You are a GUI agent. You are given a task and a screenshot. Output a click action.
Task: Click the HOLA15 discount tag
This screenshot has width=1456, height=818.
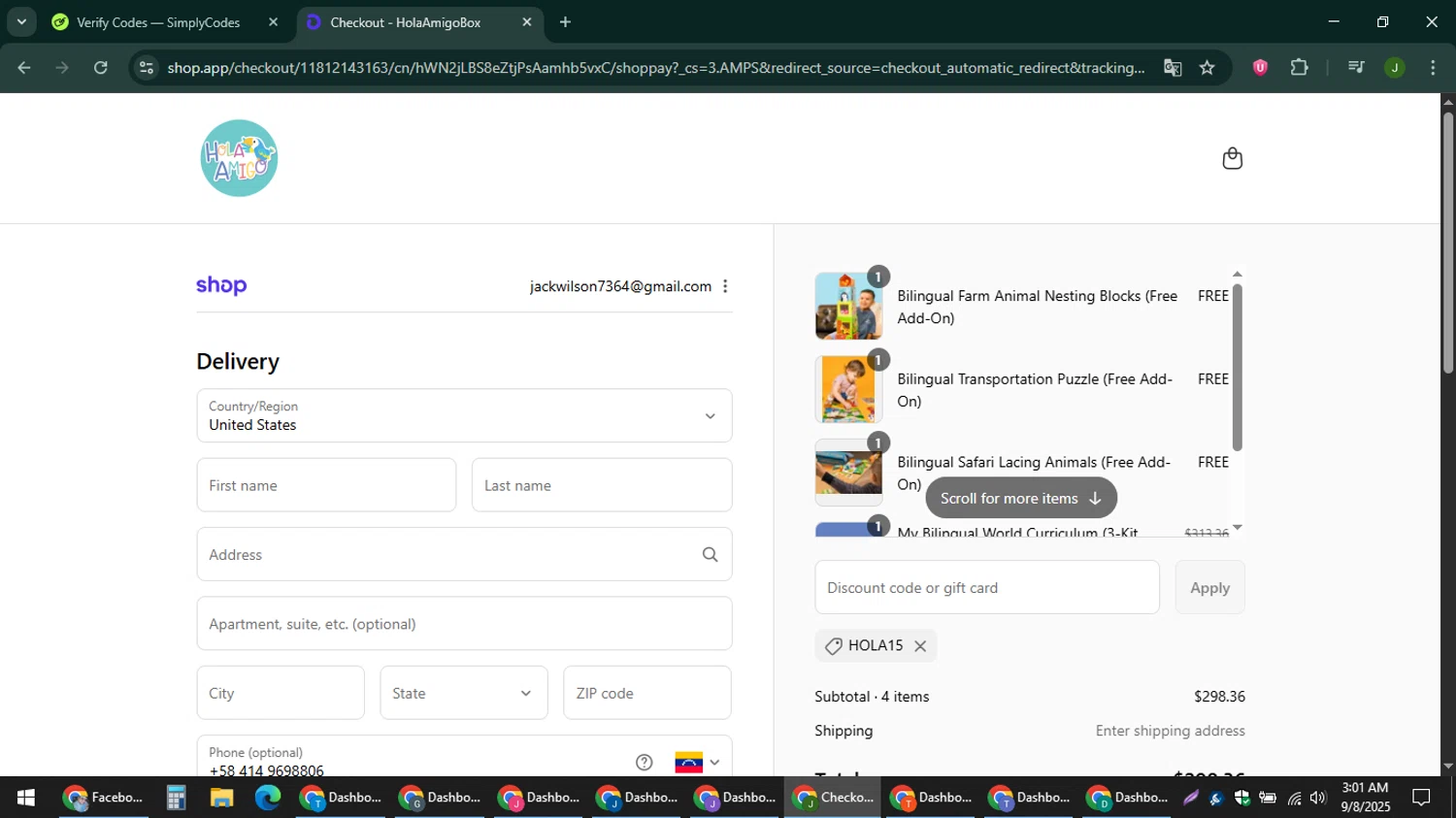[x=876, y=645]
